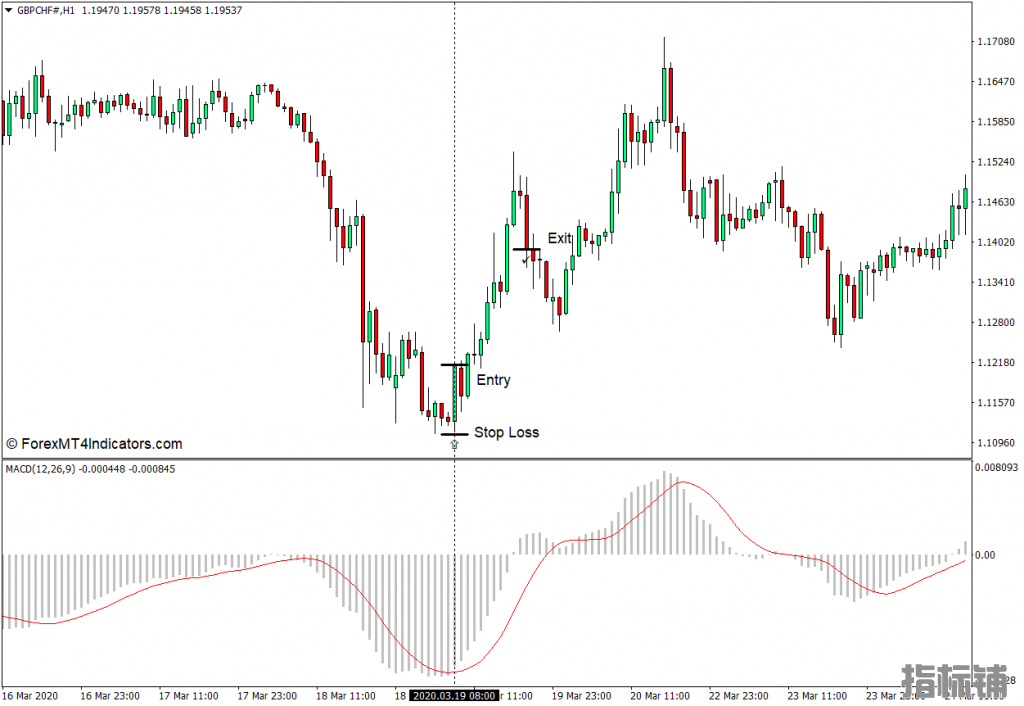Click the 18 Mar 11:00 time label
Viewport: 1024px width, 706px height.
346,696
